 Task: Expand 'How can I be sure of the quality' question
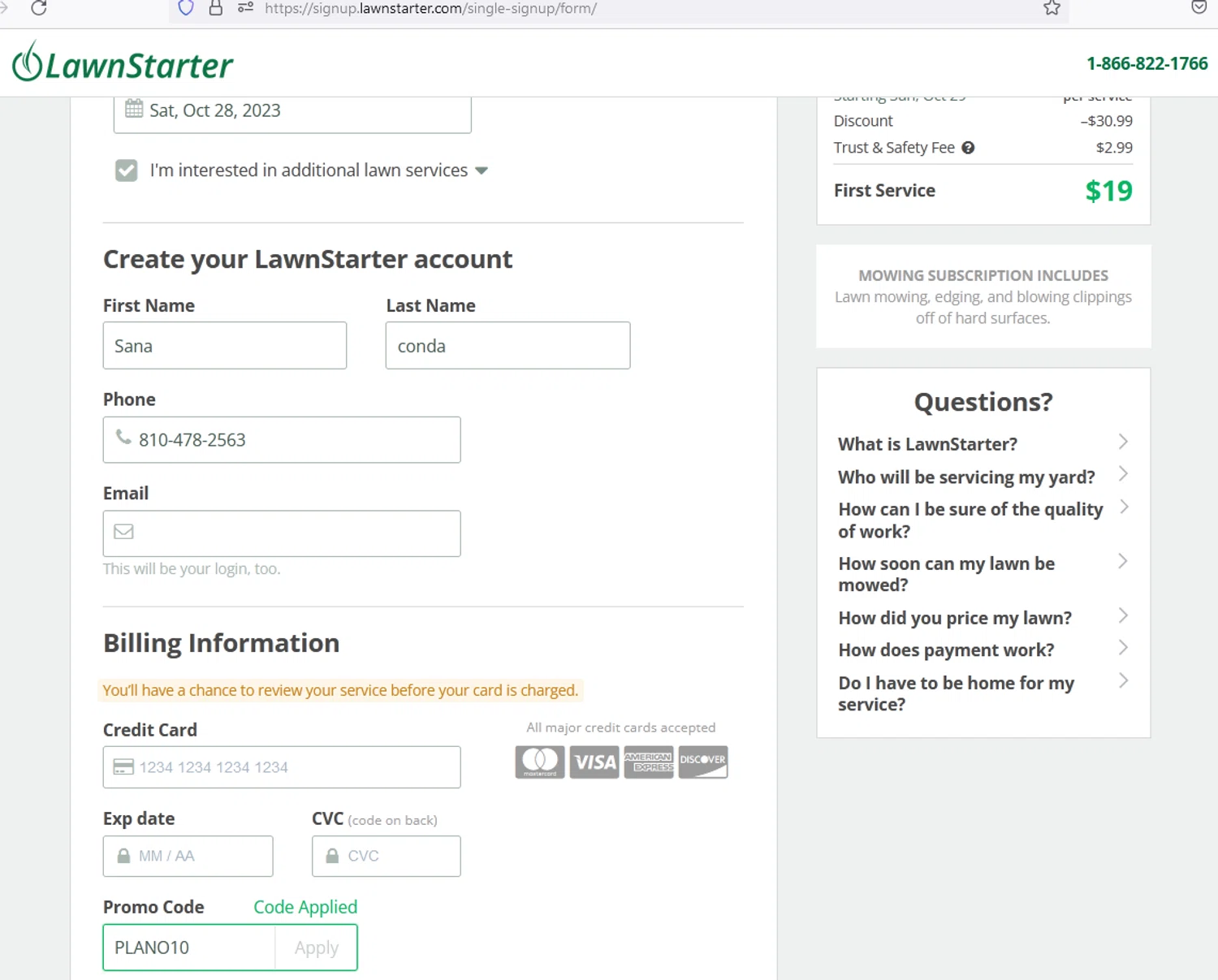coord(984,520)
